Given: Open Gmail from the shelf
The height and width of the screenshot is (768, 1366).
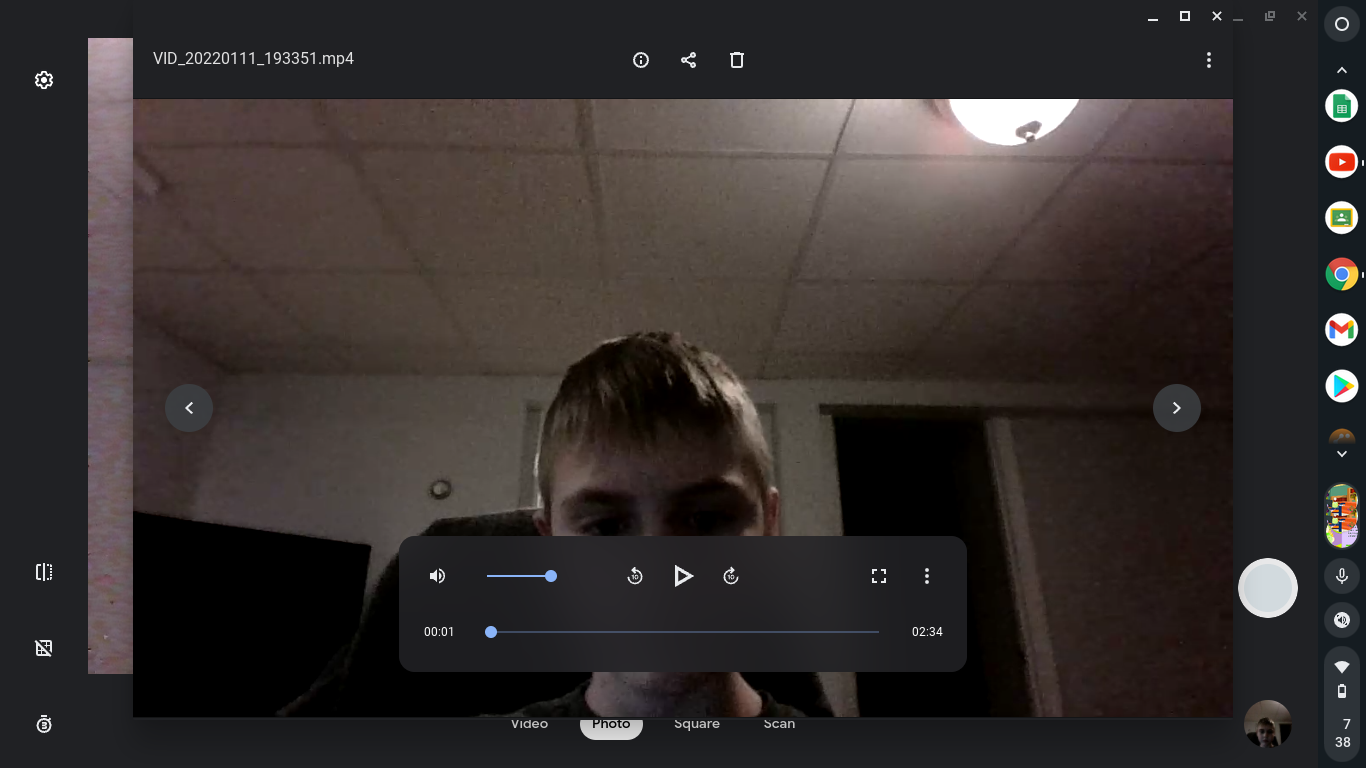Looking at the screenshot, I should coord(1342,330).
